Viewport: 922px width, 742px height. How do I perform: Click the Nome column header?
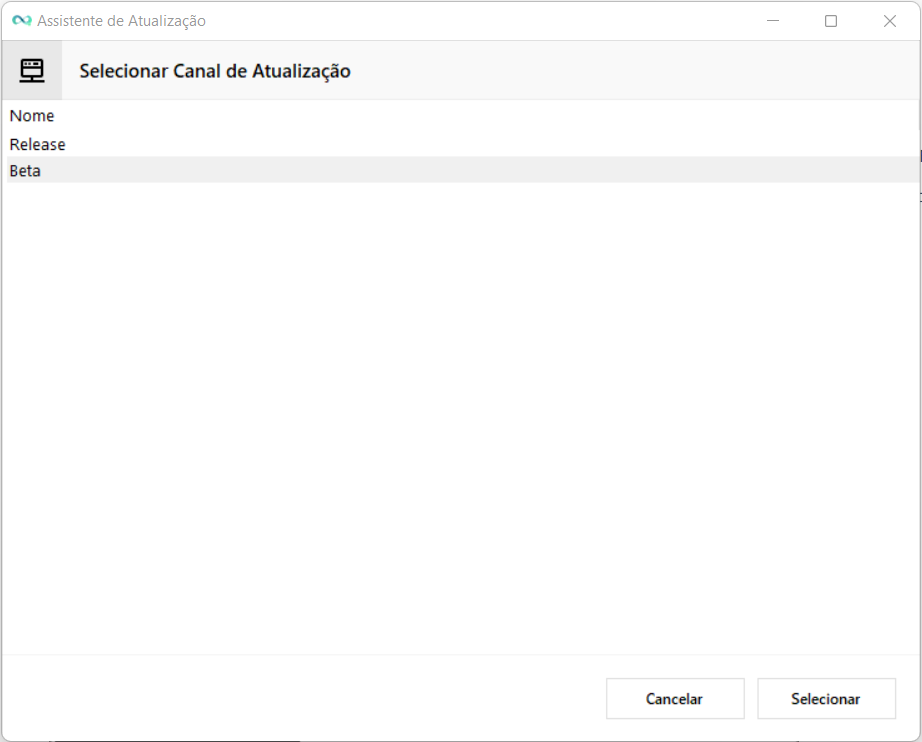click(32, 116)
